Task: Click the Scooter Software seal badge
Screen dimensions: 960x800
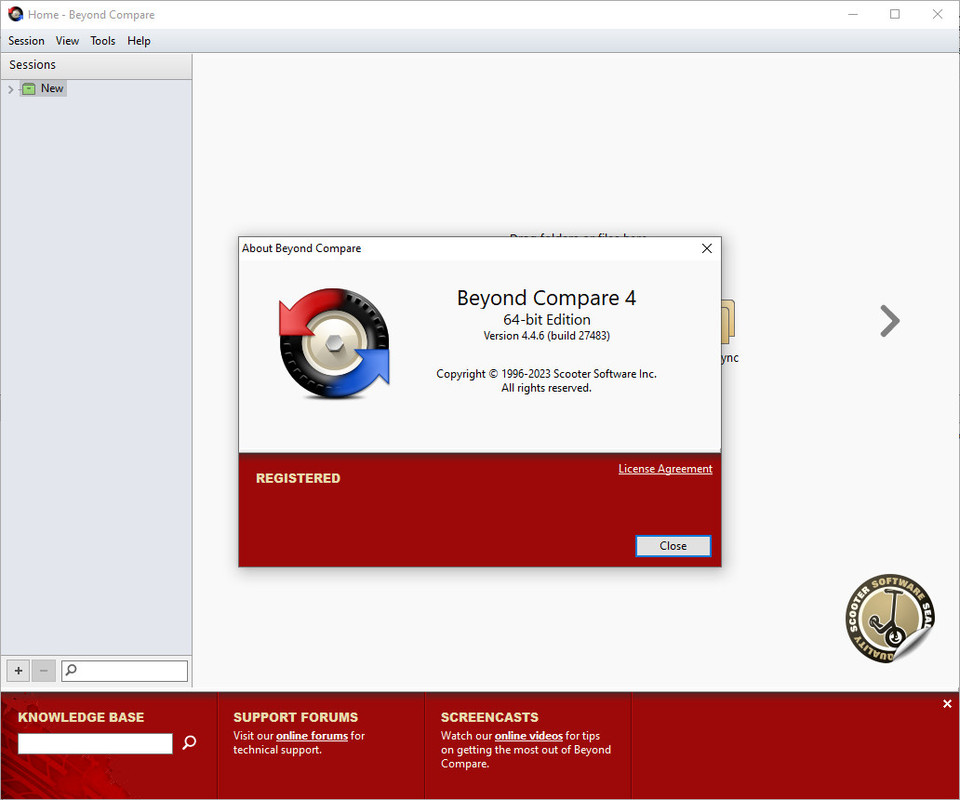Action: coord(890,618)
